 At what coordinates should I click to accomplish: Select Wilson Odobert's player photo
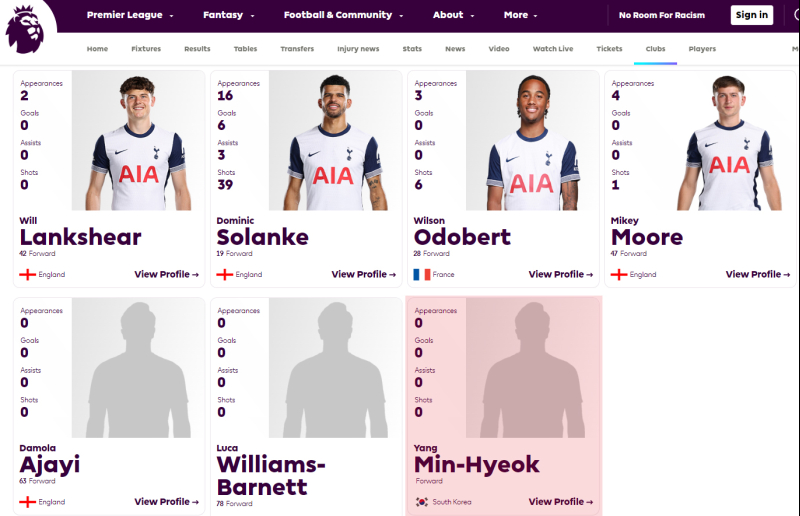[x=532, y=141]
